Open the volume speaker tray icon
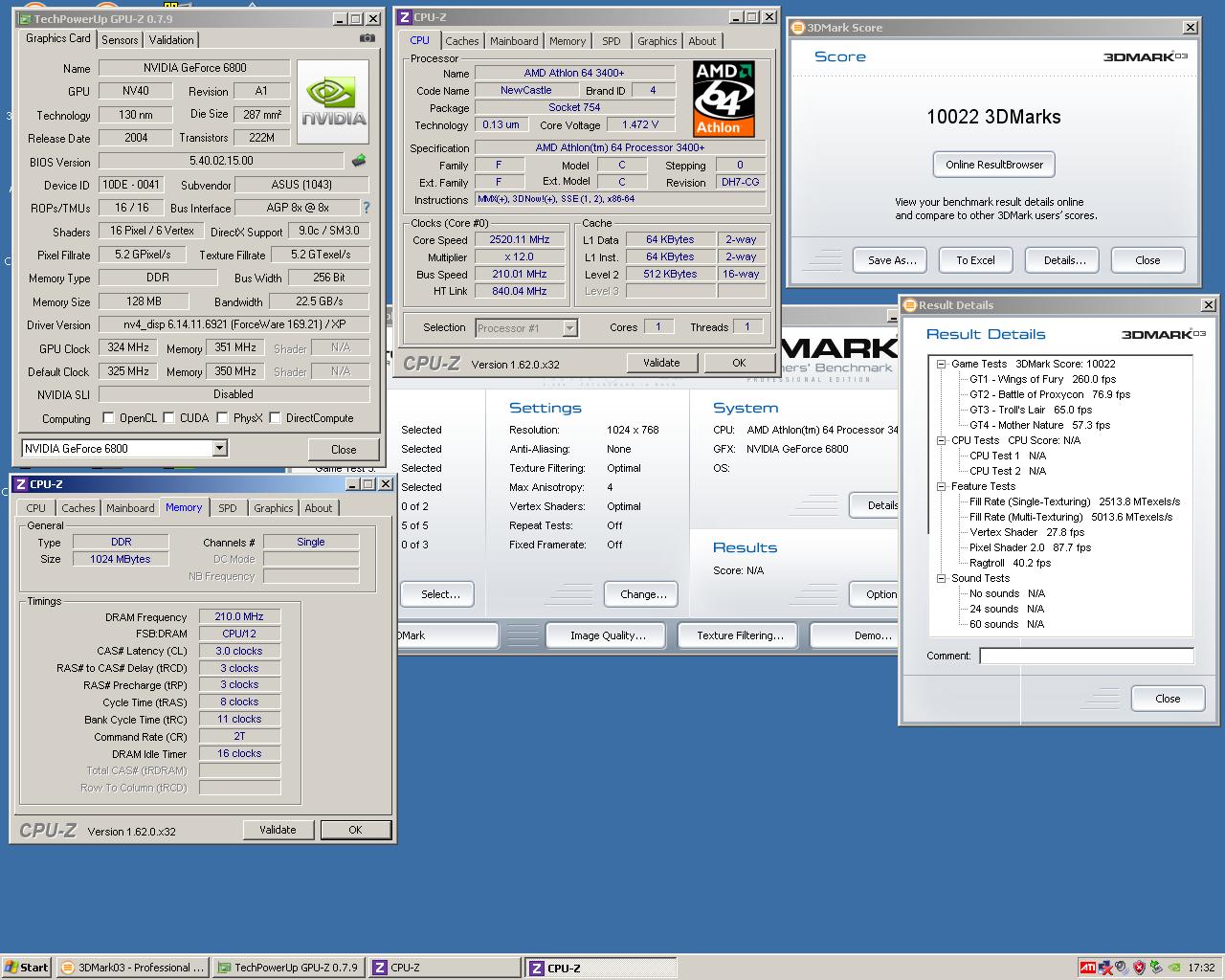The width and height of the screenshot is (1225, 980). click(x=1122, y=968)
